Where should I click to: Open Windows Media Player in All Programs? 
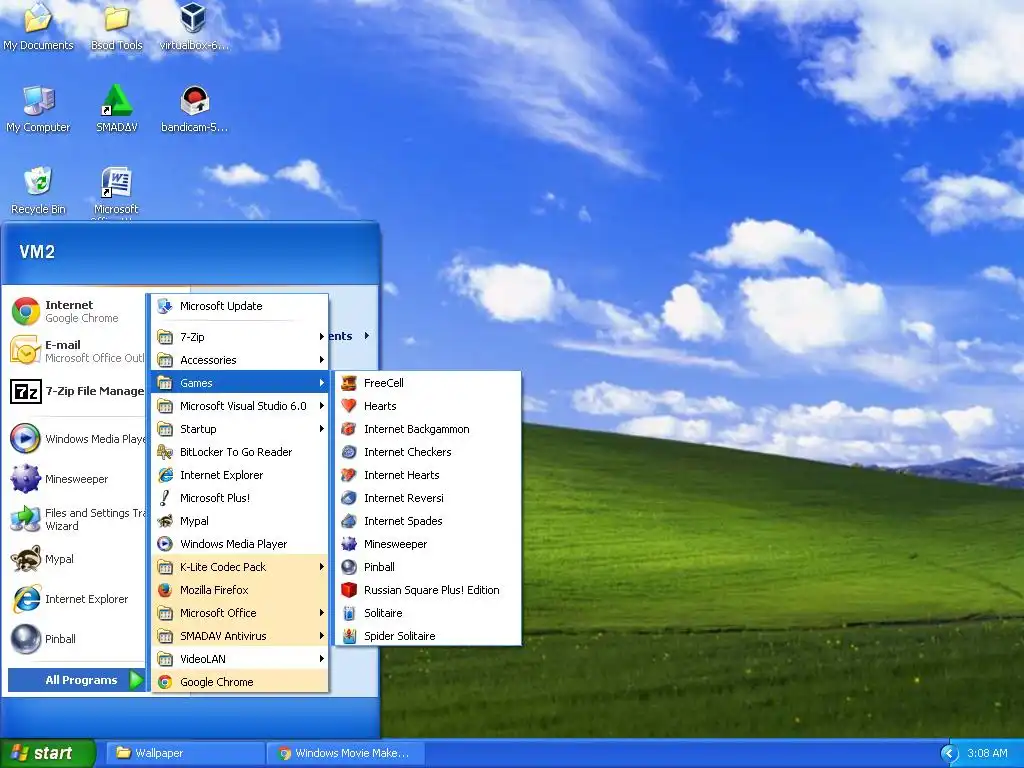point(240,544)
